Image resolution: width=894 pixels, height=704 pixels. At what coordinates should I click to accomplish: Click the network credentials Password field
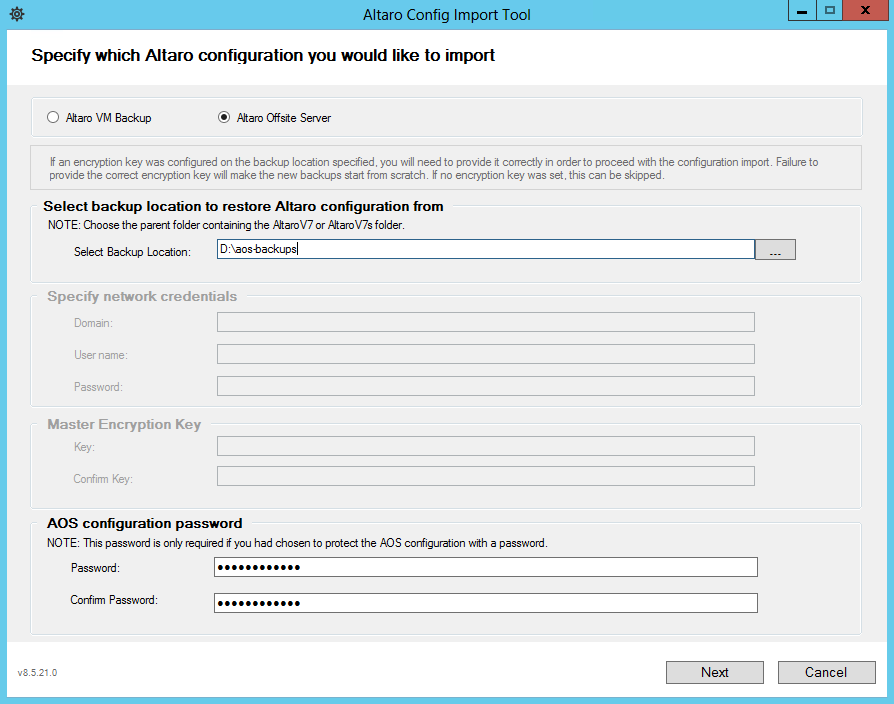click(x=485, y=386)
